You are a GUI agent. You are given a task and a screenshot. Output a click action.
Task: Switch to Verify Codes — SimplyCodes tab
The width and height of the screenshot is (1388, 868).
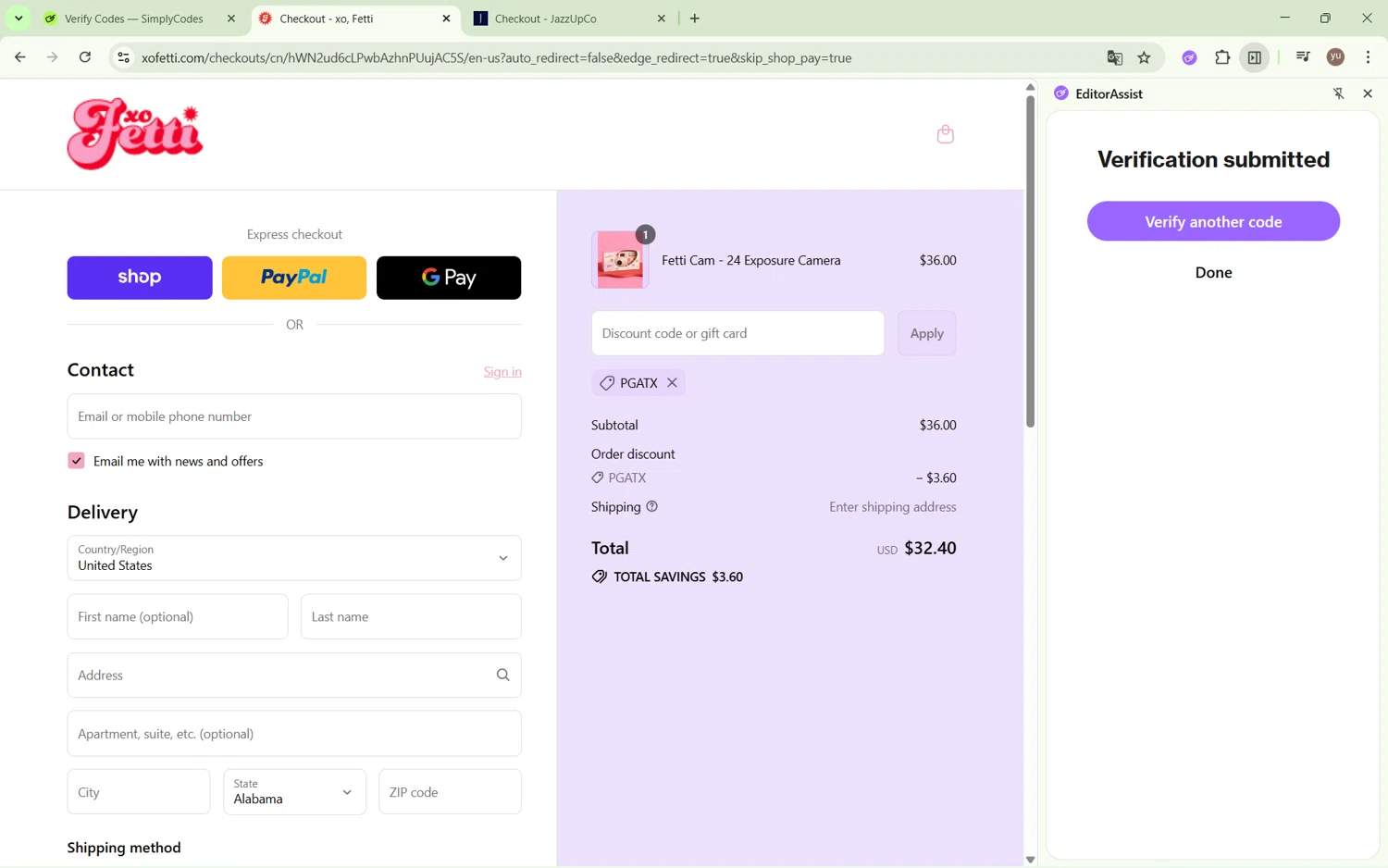click(x=134, y=19)
